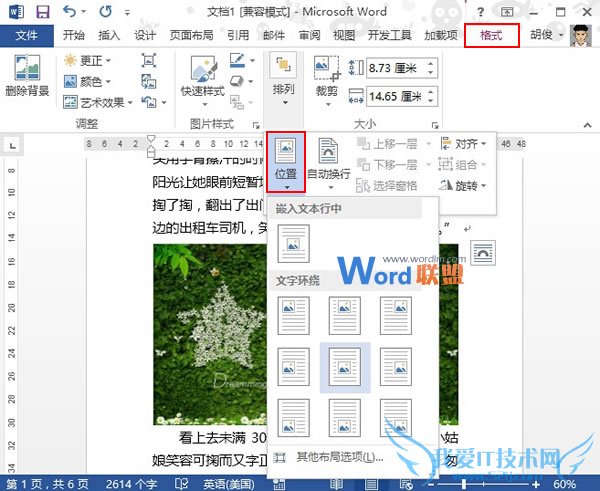Open the File (文件) tab
This screenshot has width=600, height=491.
27,36
